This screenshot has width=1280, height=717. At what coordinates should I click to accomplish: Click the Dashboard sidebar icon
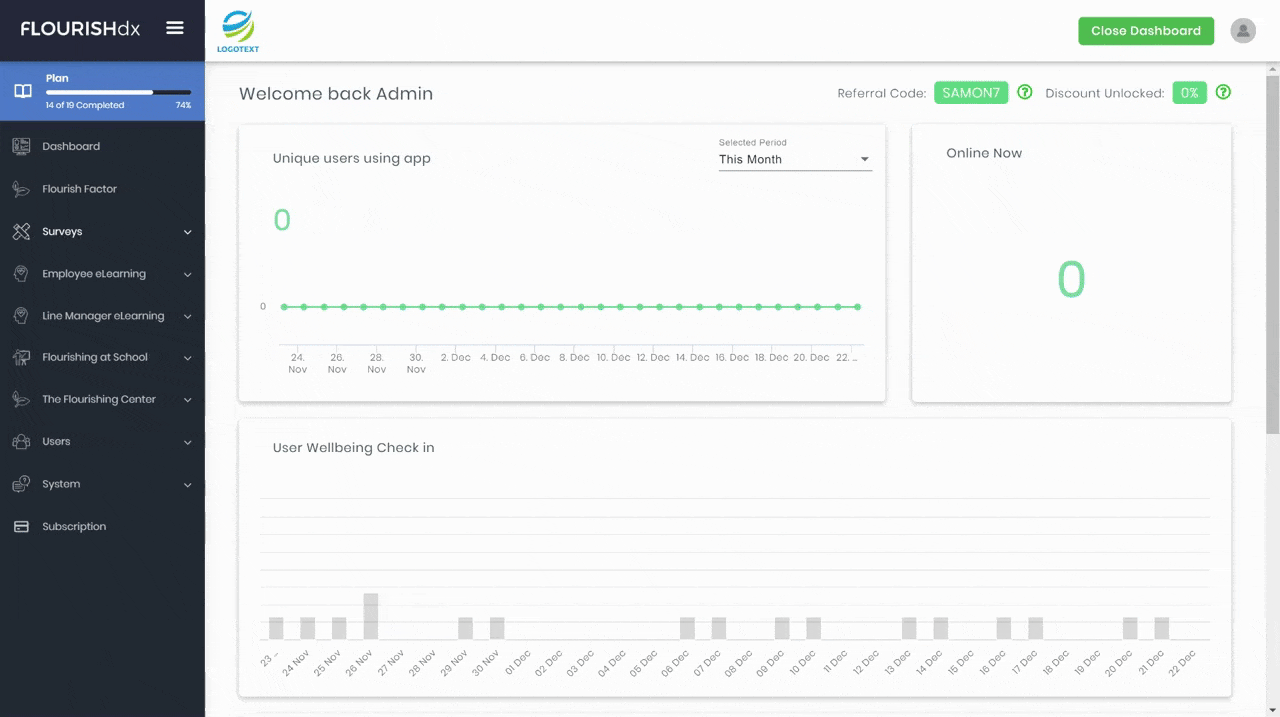click(21, 146)
